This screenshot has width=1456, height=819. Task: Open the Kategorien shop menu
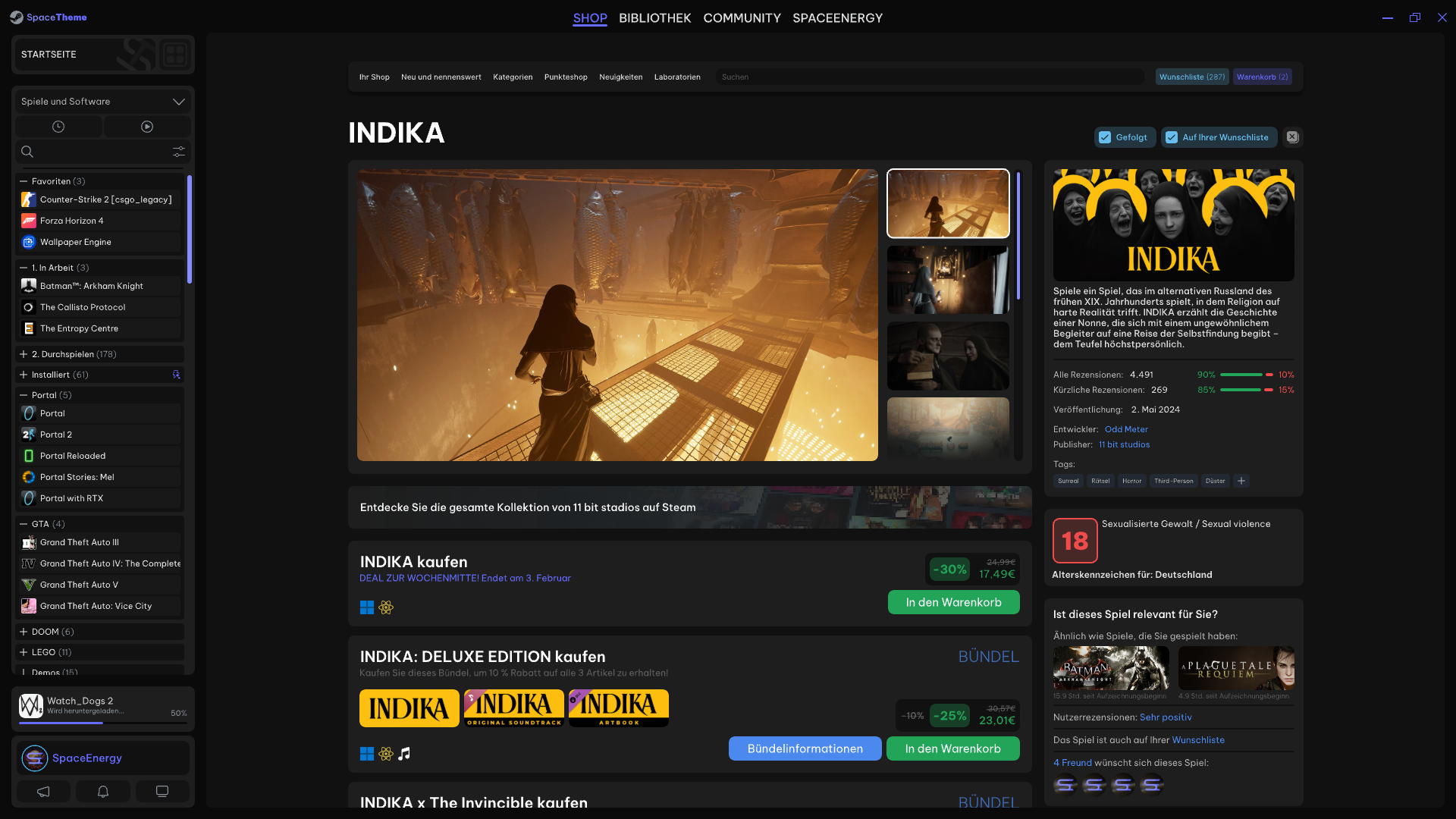click(x=513, y=77)
